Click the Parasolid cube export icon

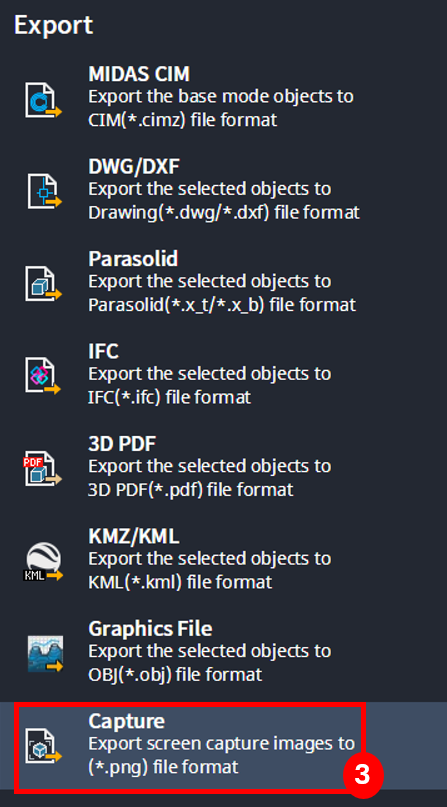(x=43, y=284)
